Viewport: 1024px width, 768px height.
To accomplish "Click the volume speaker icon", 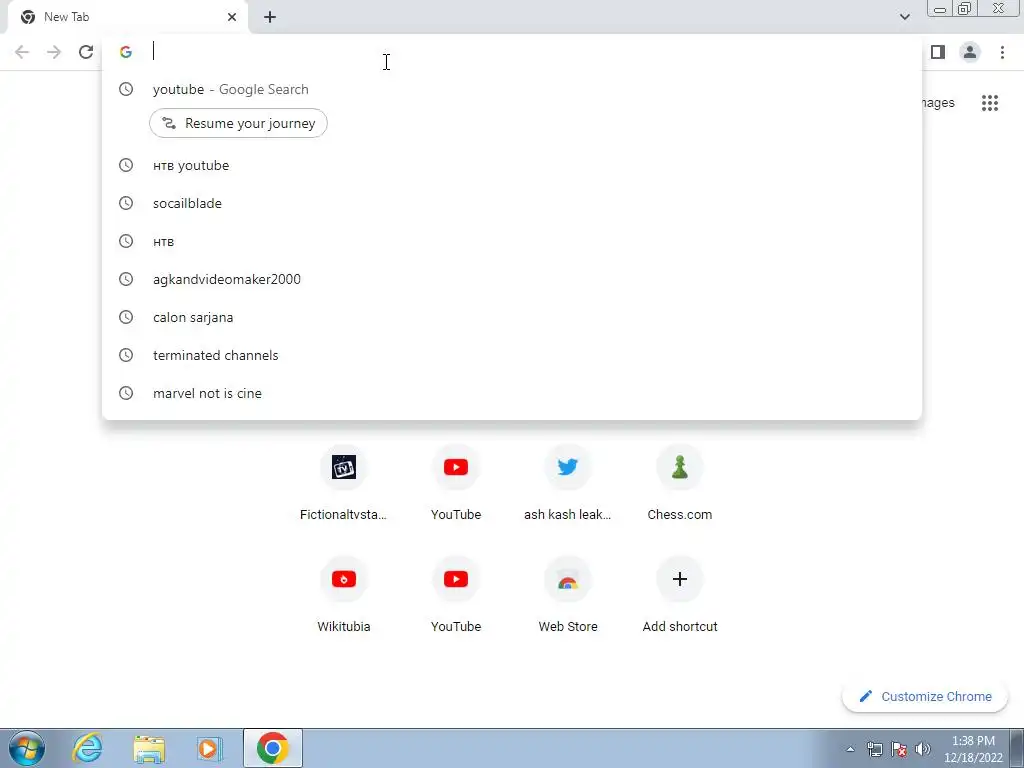I will [923, 749].
